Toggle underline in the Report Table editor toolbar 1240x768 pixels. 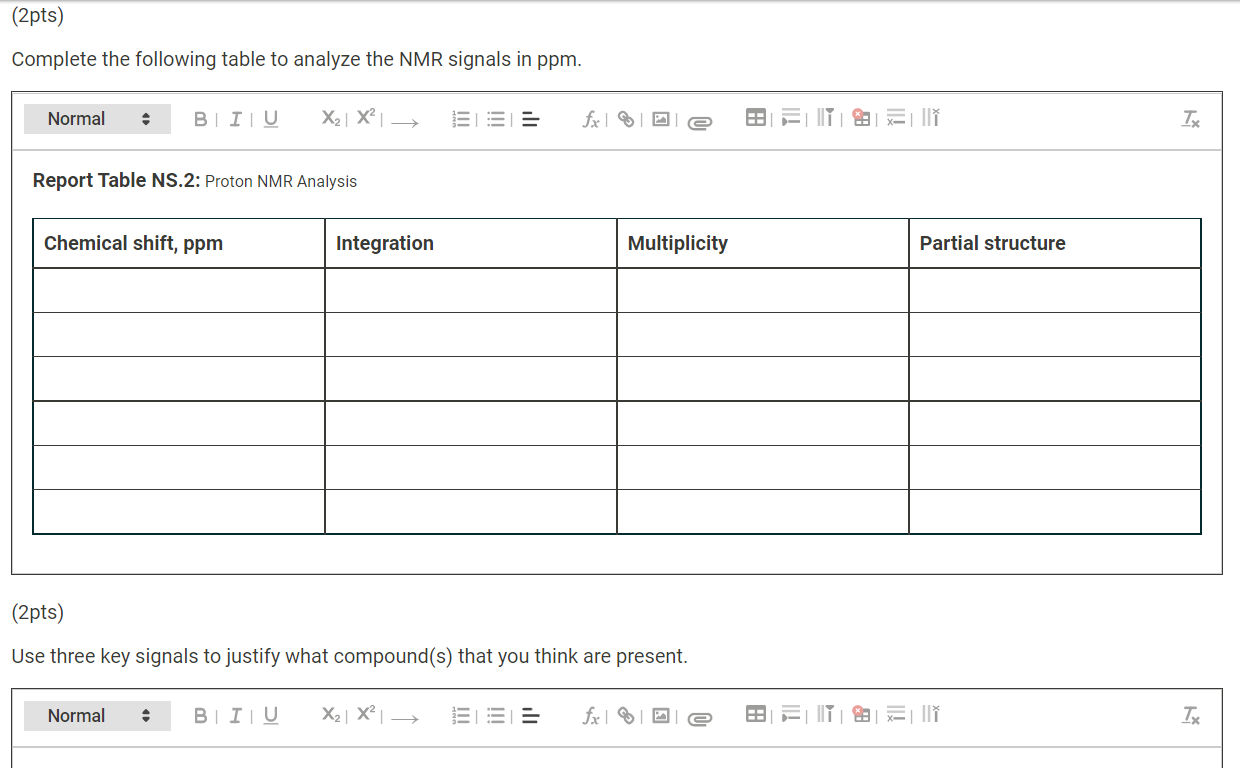point(271,119)
